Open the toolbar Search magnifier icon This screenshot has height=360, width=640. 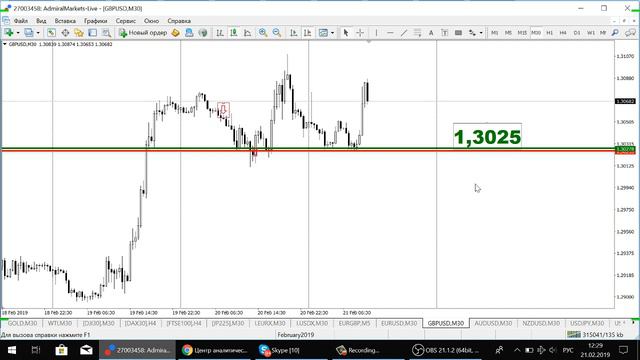tap(615, 33)
